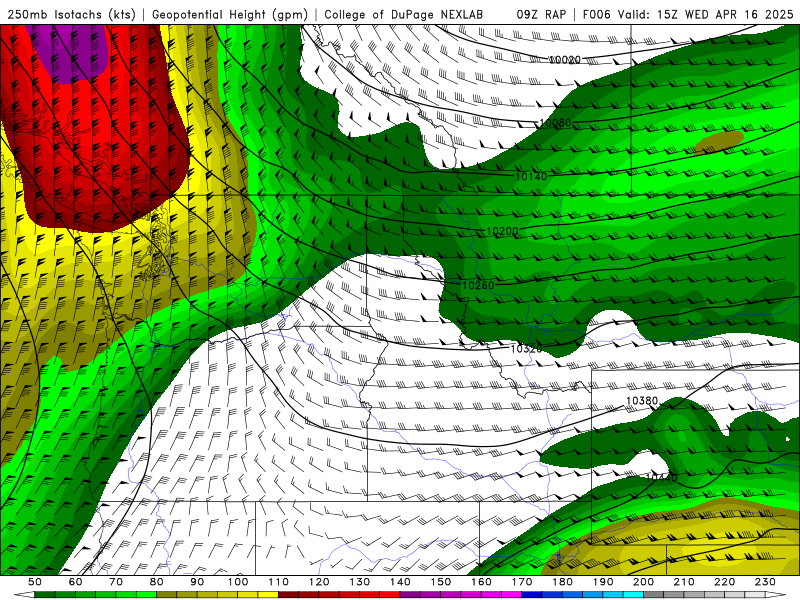Image resolution: width=800 pixels, height=600 pixels.
Task: Click the 130 value on the color scale
Action: tap(359, 582)
